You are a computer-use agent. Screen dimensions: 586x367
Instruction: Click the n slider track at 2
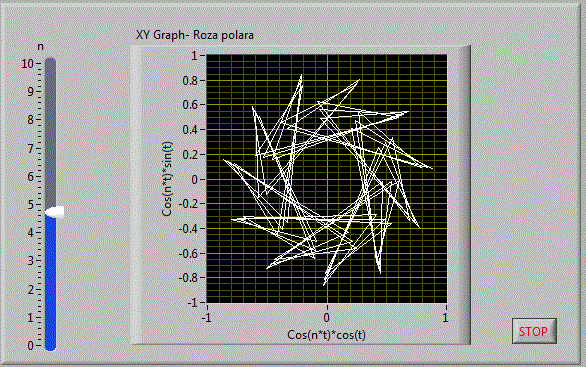pos(50,290)
